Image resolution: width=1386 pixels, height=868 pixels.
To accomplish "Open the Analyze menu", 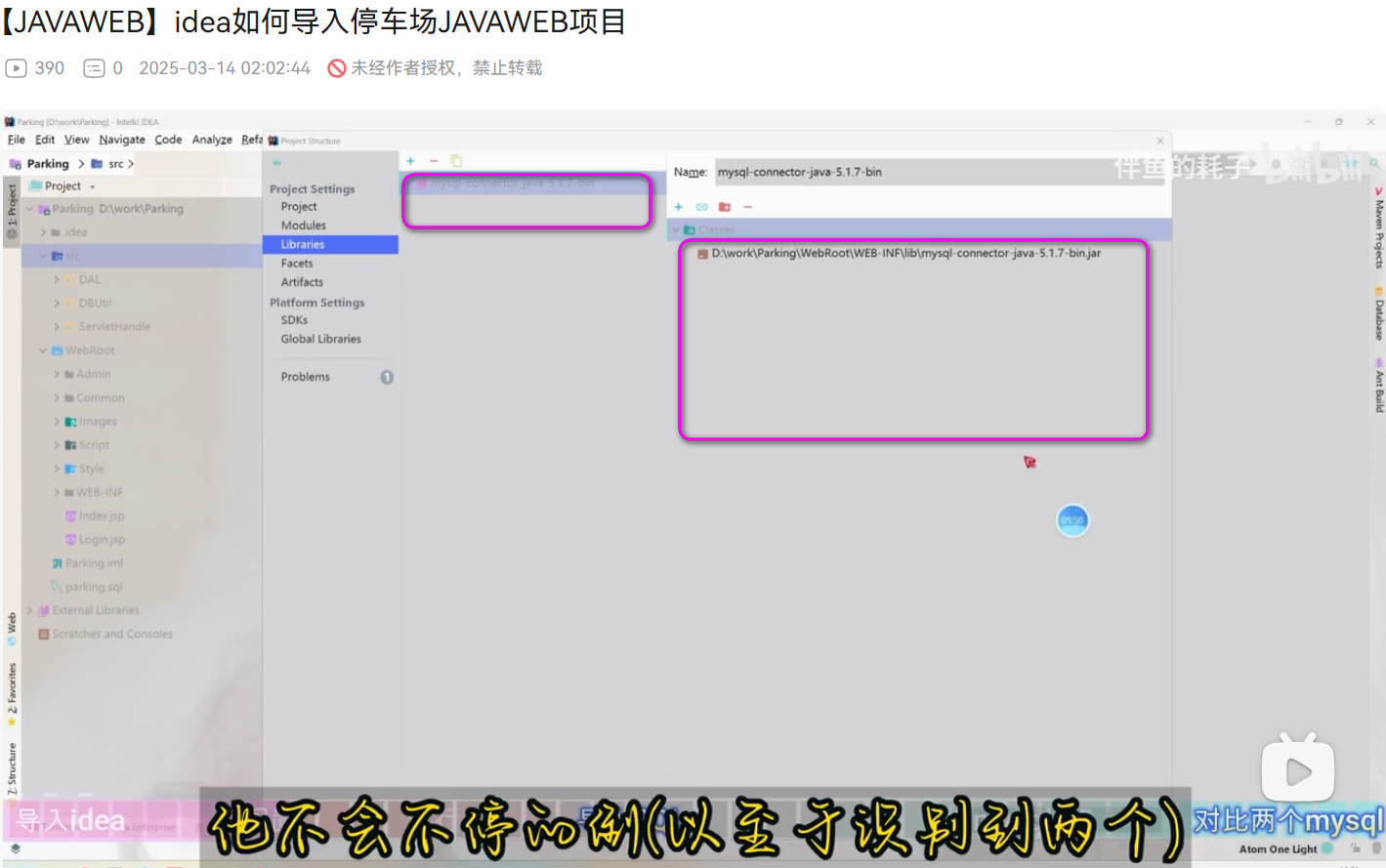I will click(212, 140).
